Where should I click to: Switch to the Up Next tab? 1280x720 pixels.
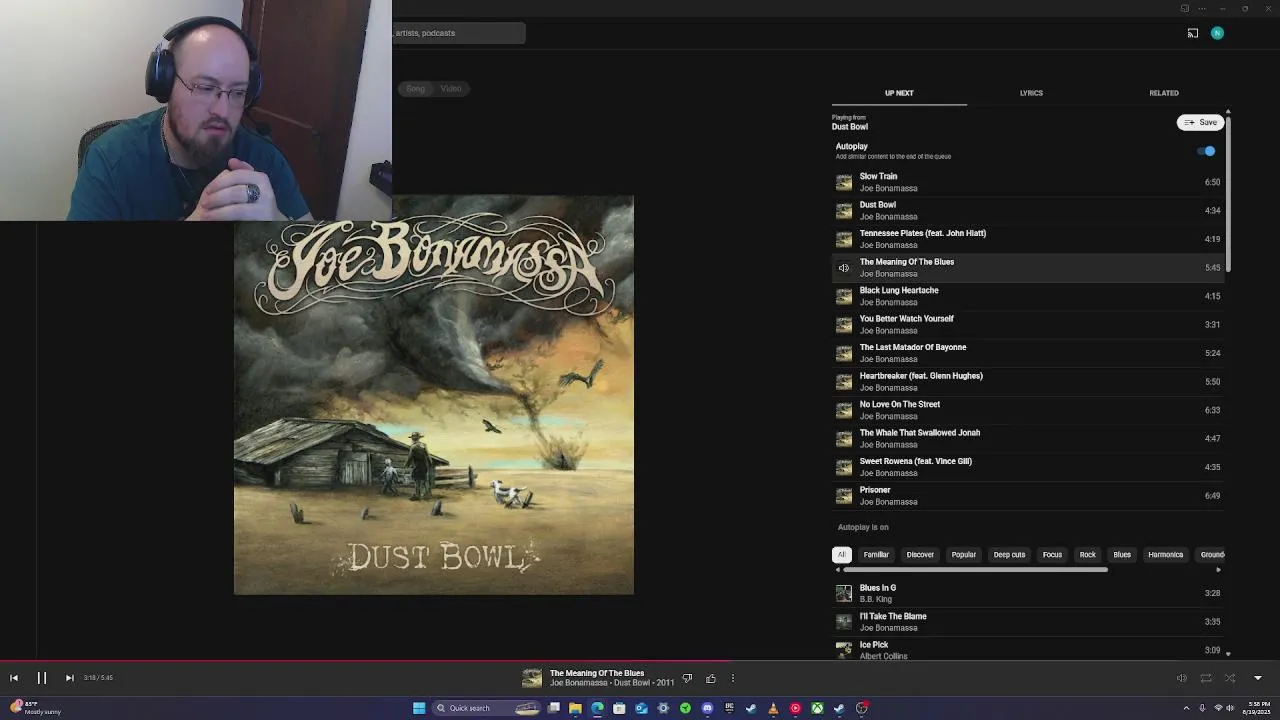[x=899, y=93]
